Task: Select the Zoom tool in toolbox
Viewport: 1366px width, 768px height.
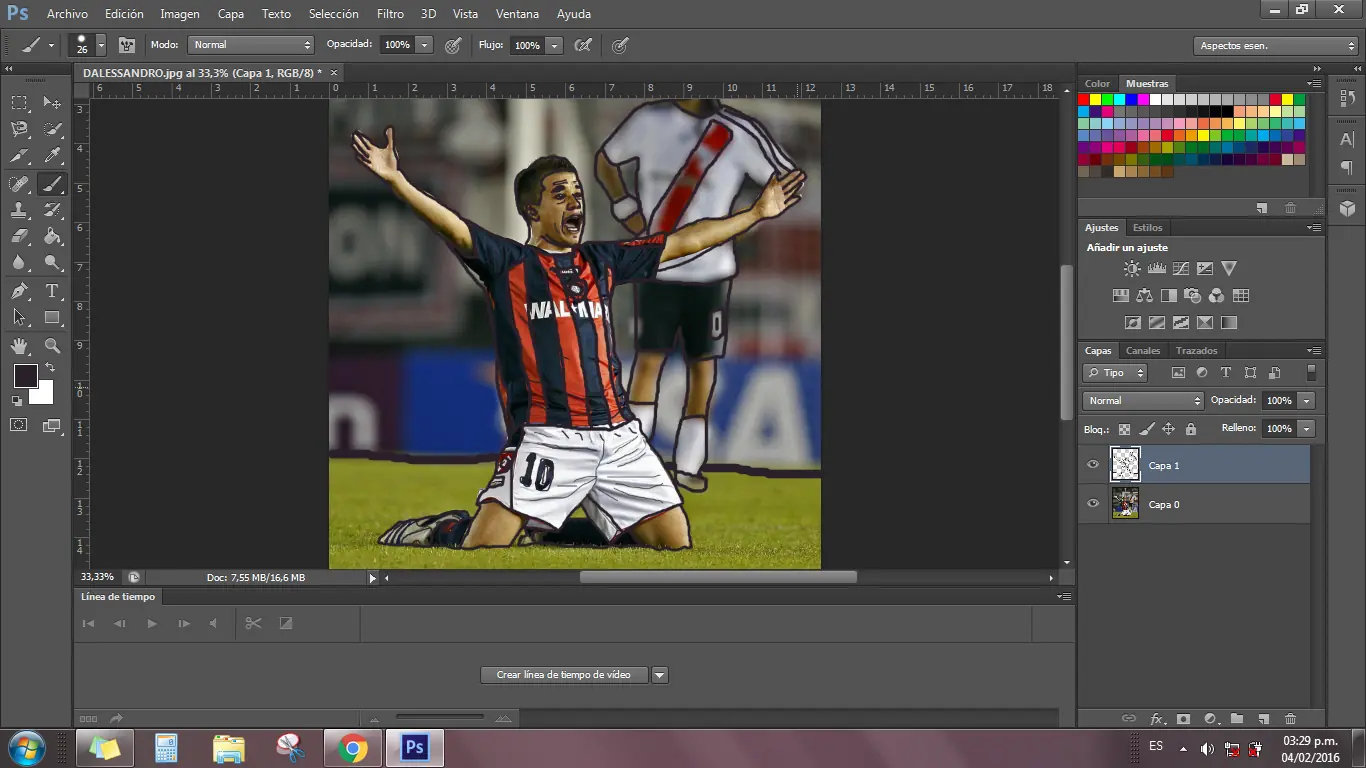Action: coord(52,346)
